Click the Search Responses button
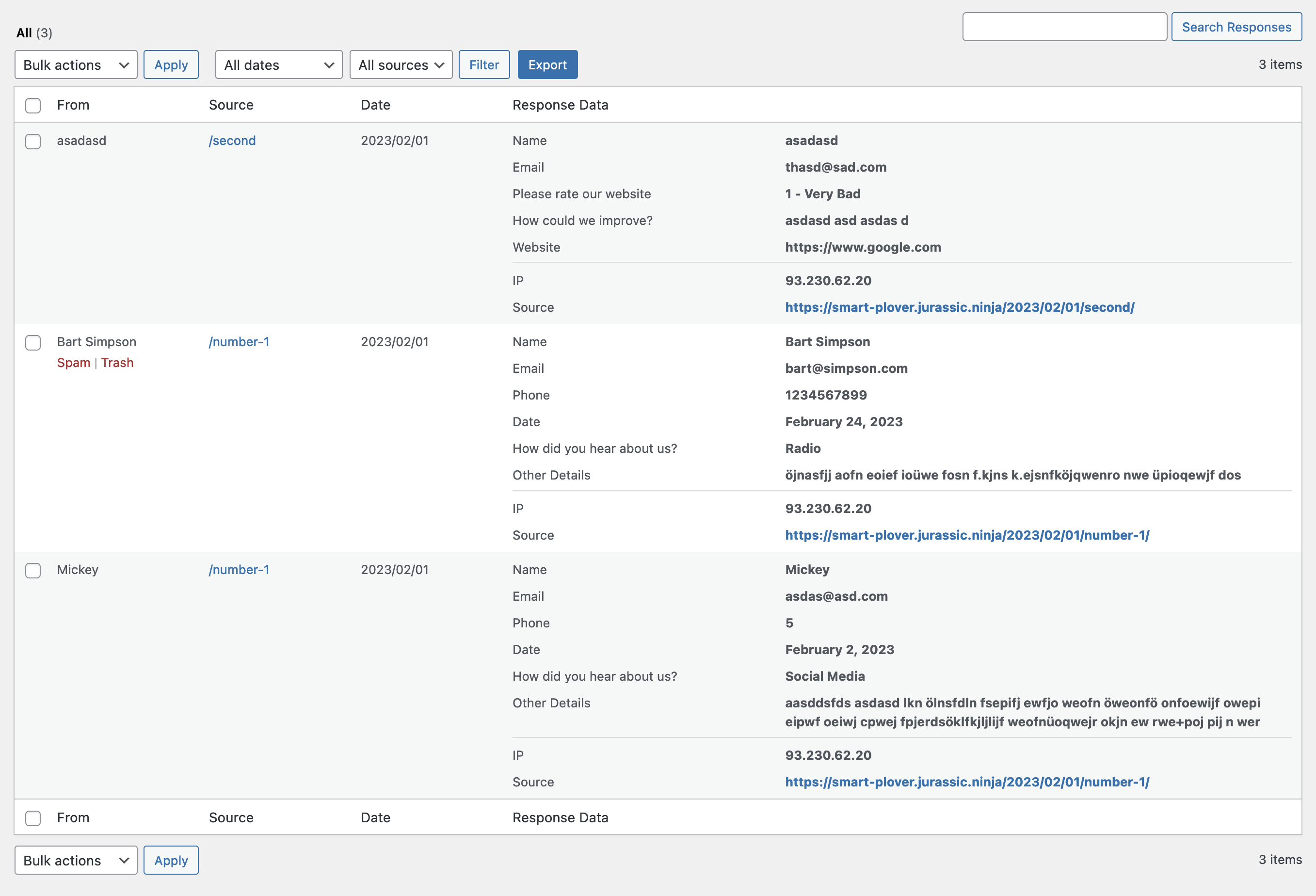Viewport: 1316px width, 896px height. [1236, 27]
